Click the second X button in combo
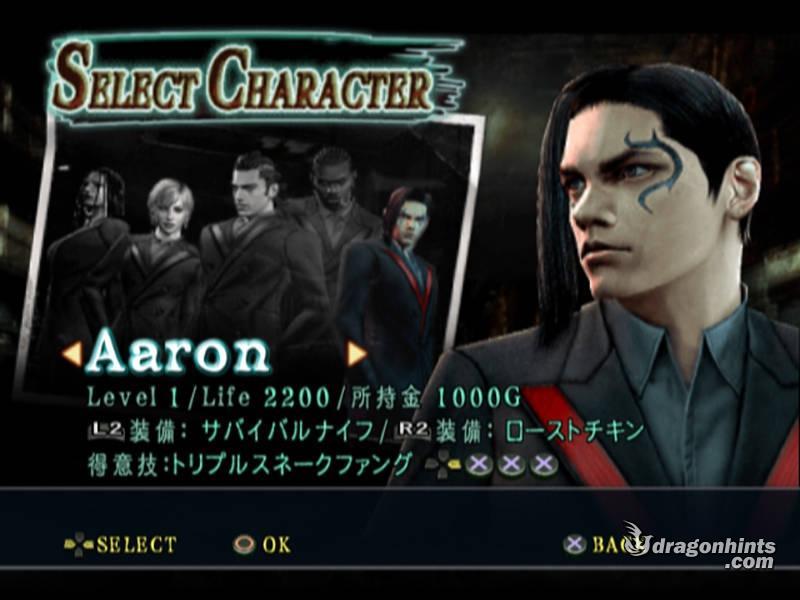The image size is (800, 600). coord(511,465)
